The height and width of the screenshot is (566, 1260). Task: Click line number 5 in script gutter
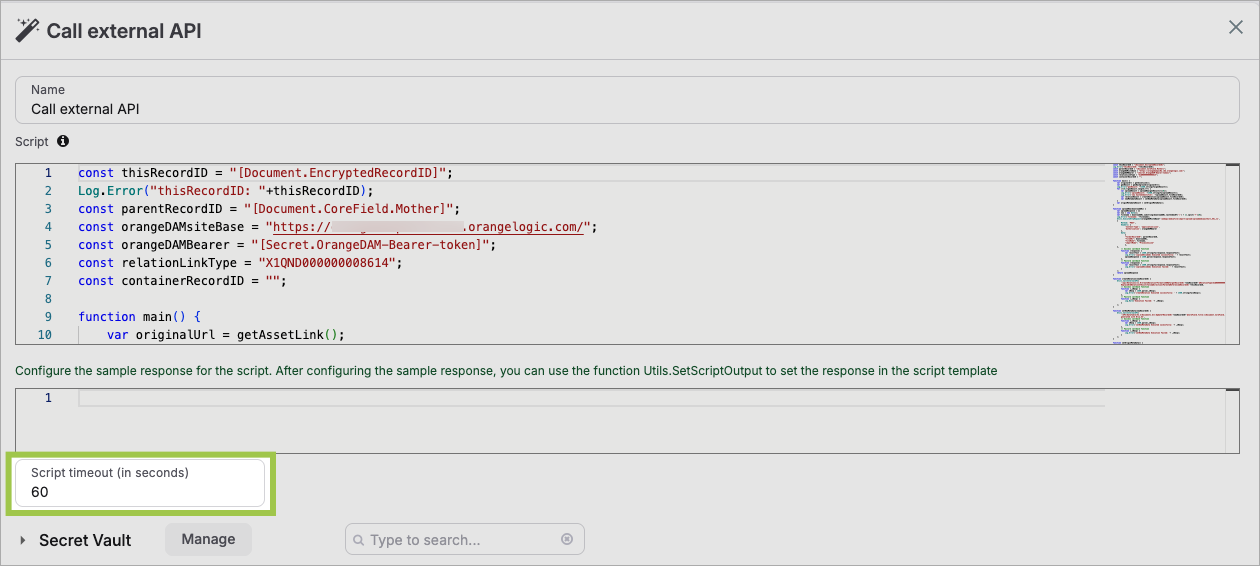pos(48,245)
